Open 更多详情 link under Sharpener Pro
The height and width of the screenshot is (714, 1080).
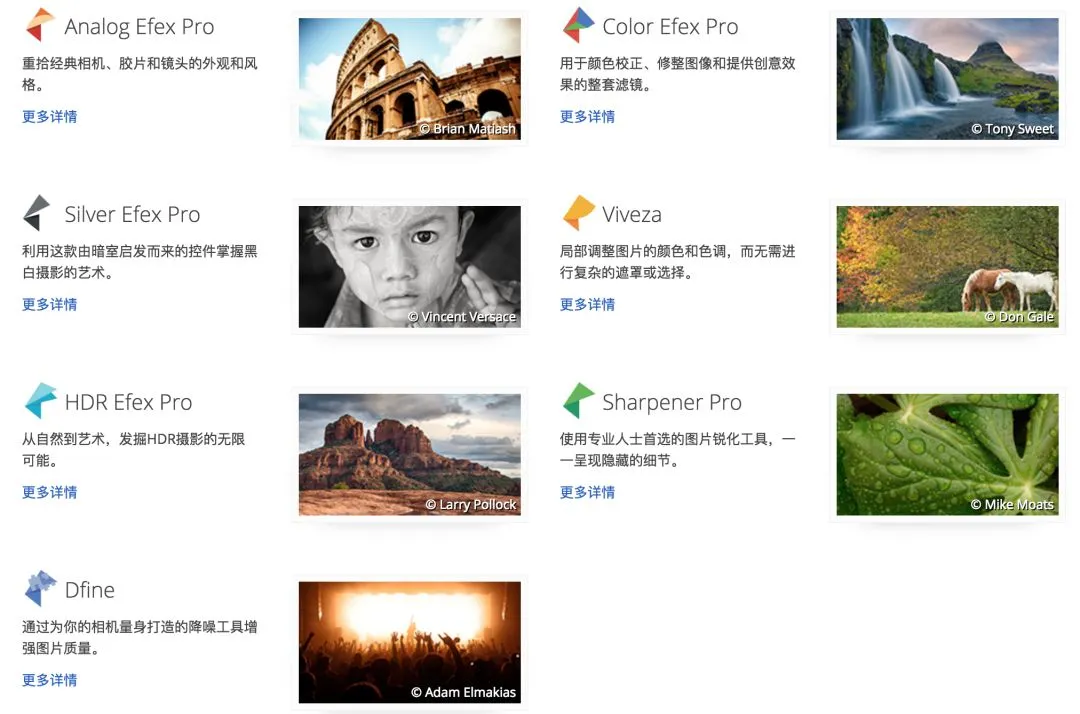587,492
